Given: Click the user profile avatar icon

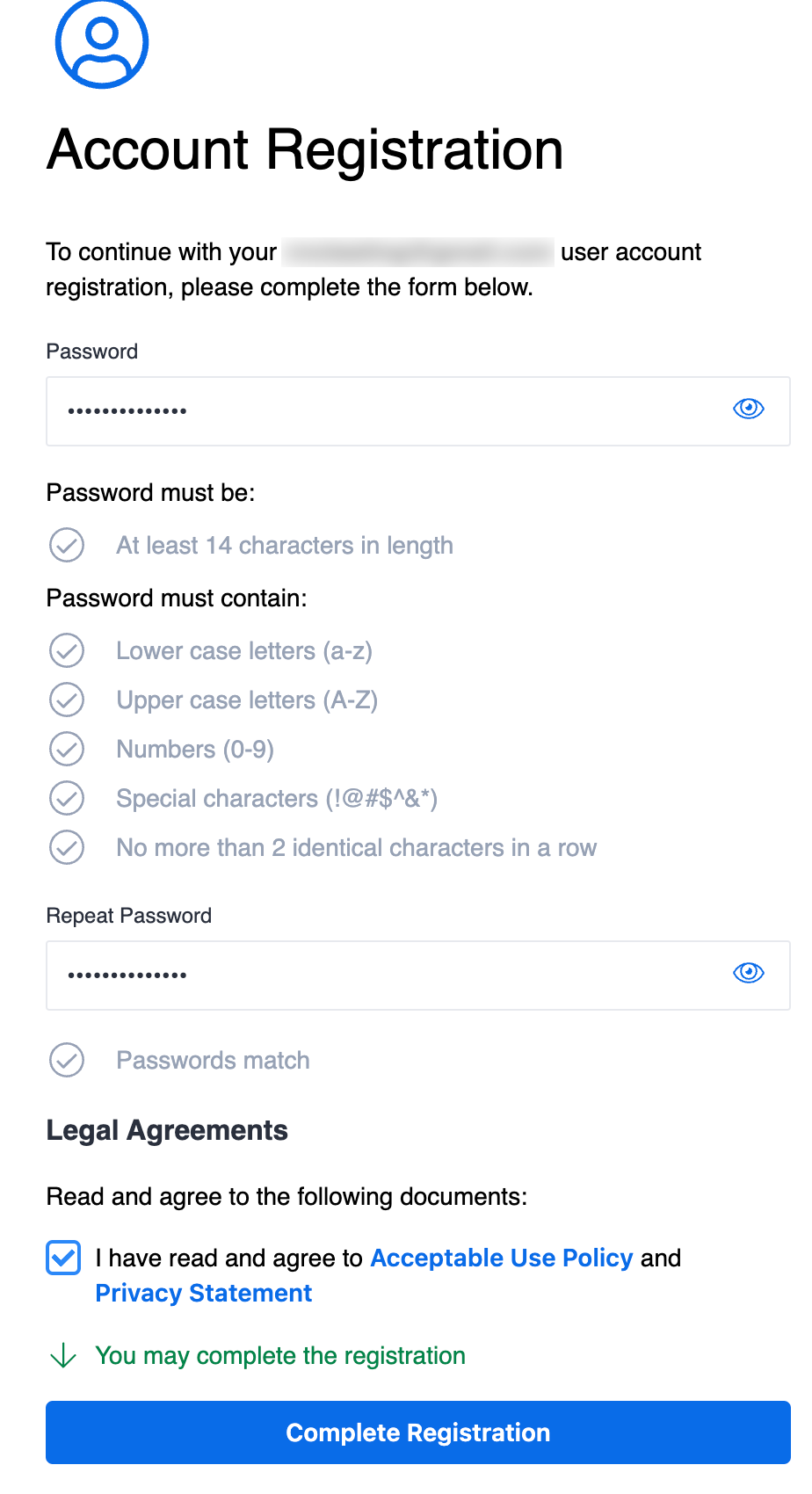Looking at the screenshot, I should pyautogui.click(x=102, y=42).
